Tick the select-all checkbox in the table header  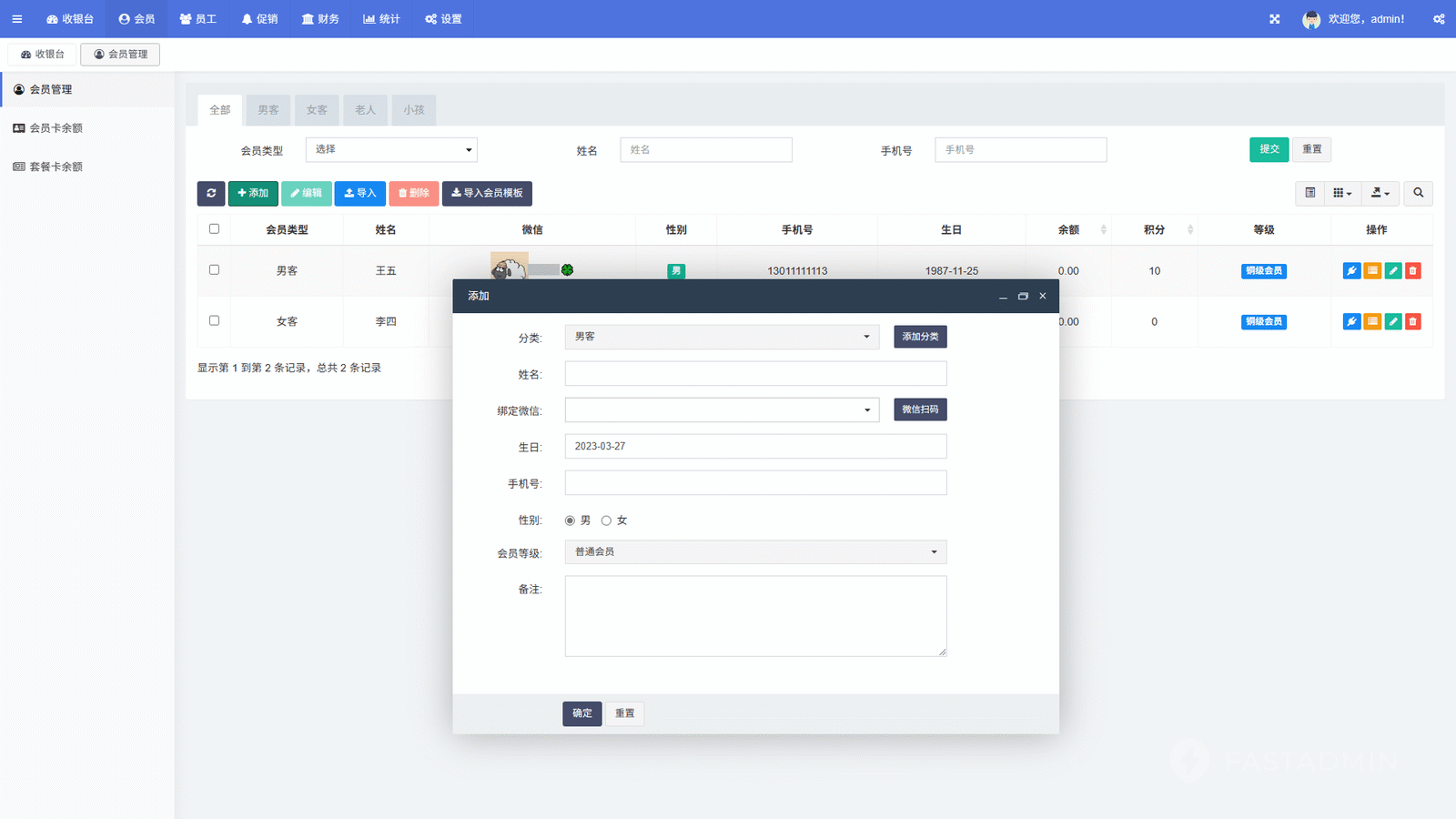(x=214, y=229)
